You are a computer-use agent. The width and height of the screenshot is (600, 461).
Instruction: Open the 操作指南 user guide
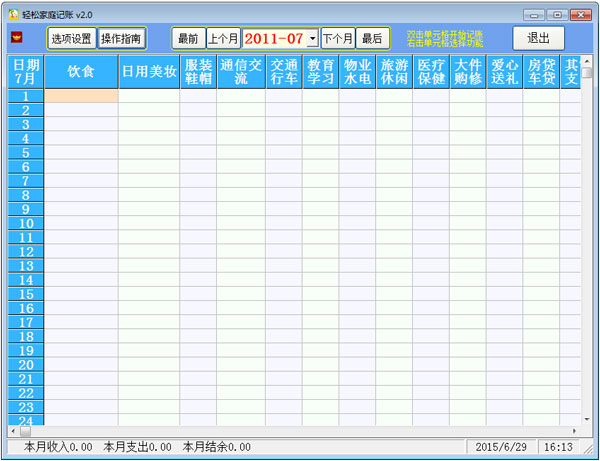[x=121, y=38]
